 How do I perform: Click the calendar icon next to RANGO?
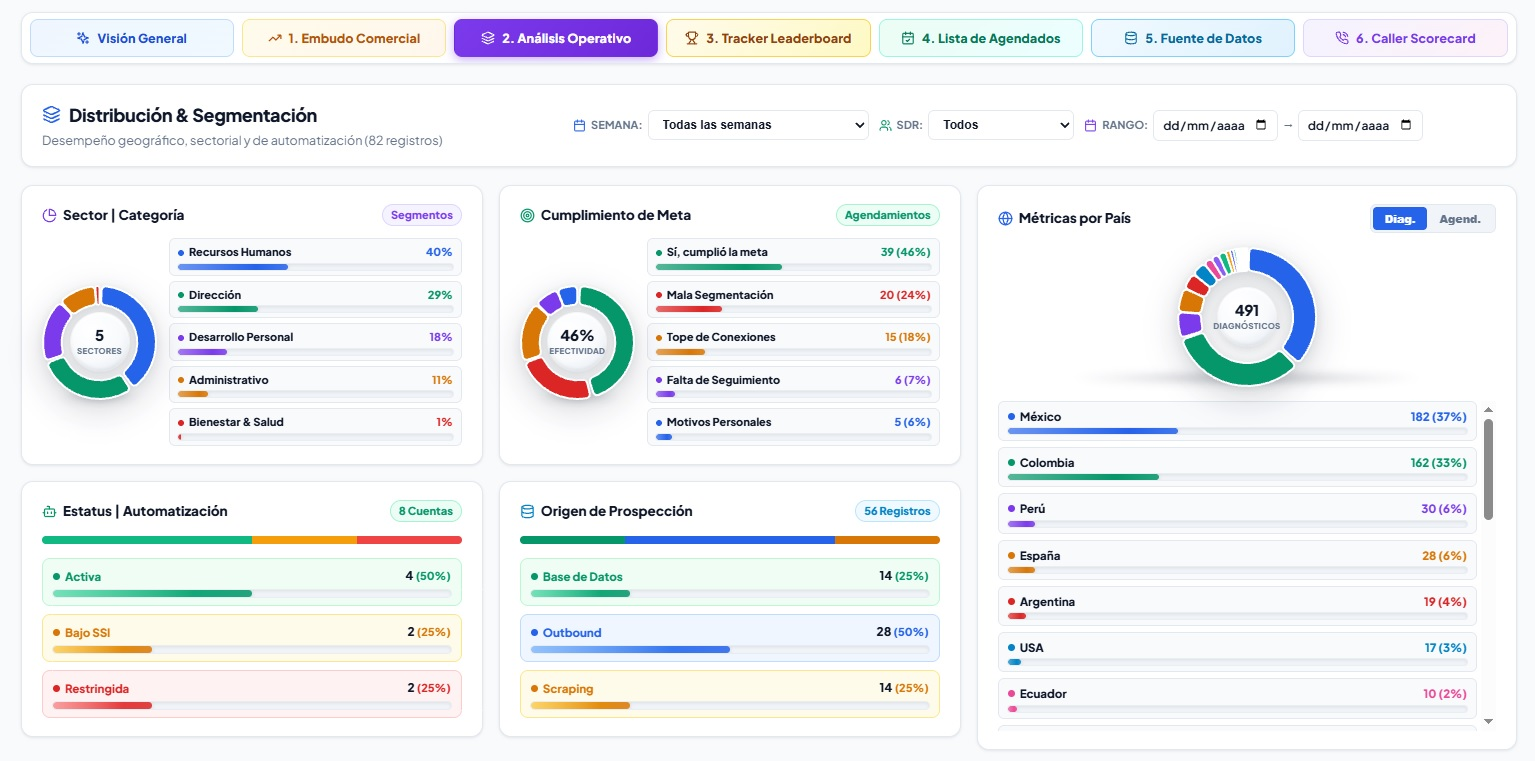pos(1091,126)
